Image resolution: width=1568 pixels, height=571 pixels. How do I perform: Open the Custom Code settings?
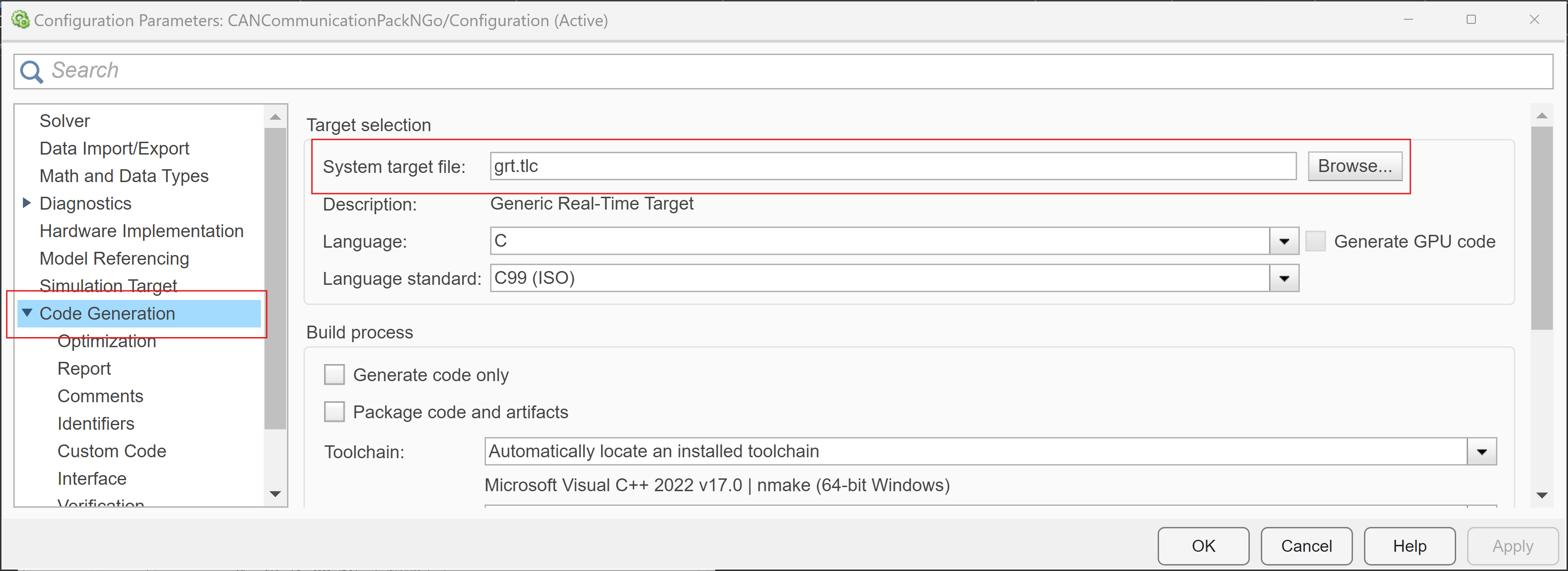[x=111, y=450]
